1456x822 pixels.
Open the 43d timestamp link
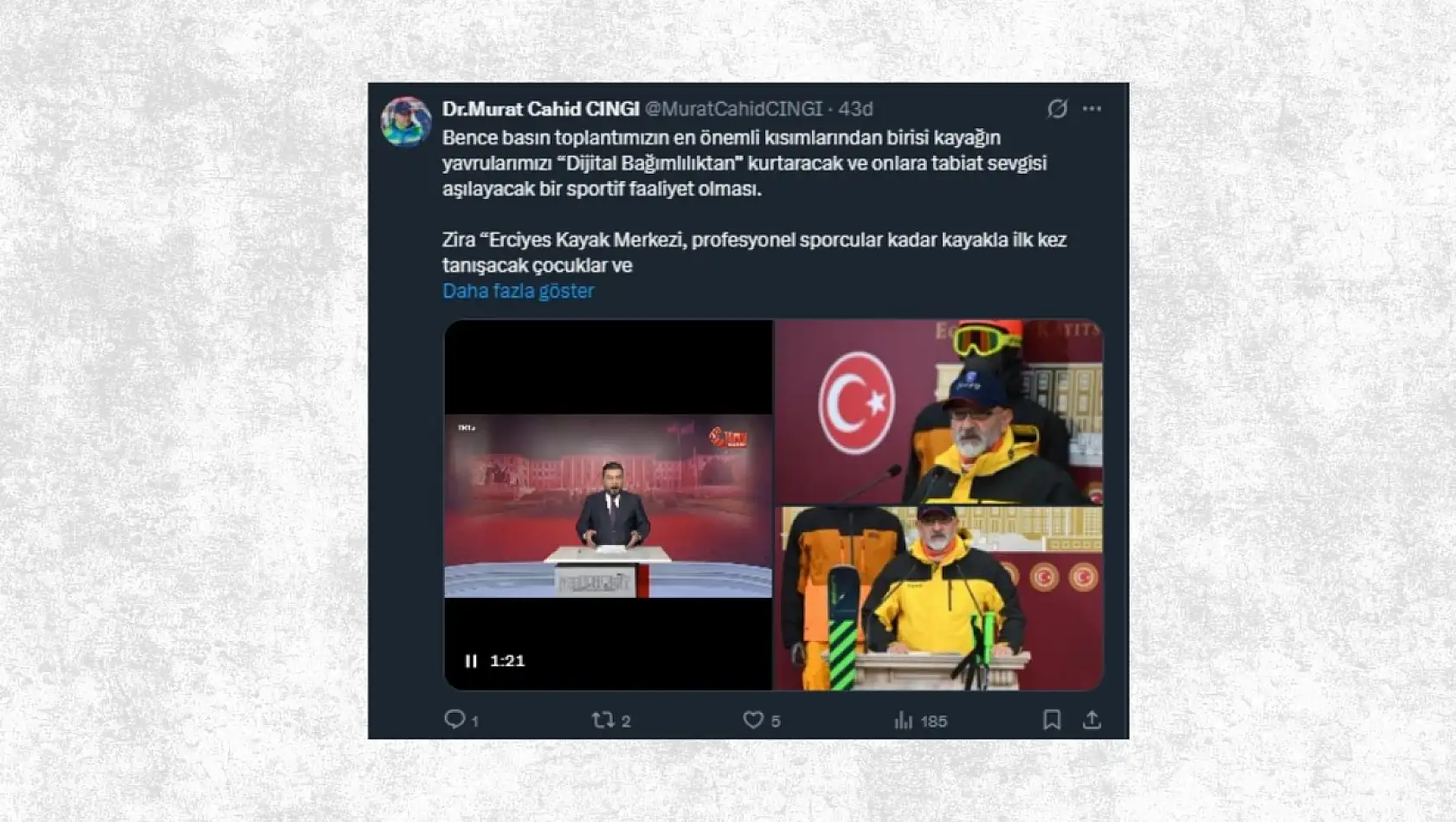(855, 108)
